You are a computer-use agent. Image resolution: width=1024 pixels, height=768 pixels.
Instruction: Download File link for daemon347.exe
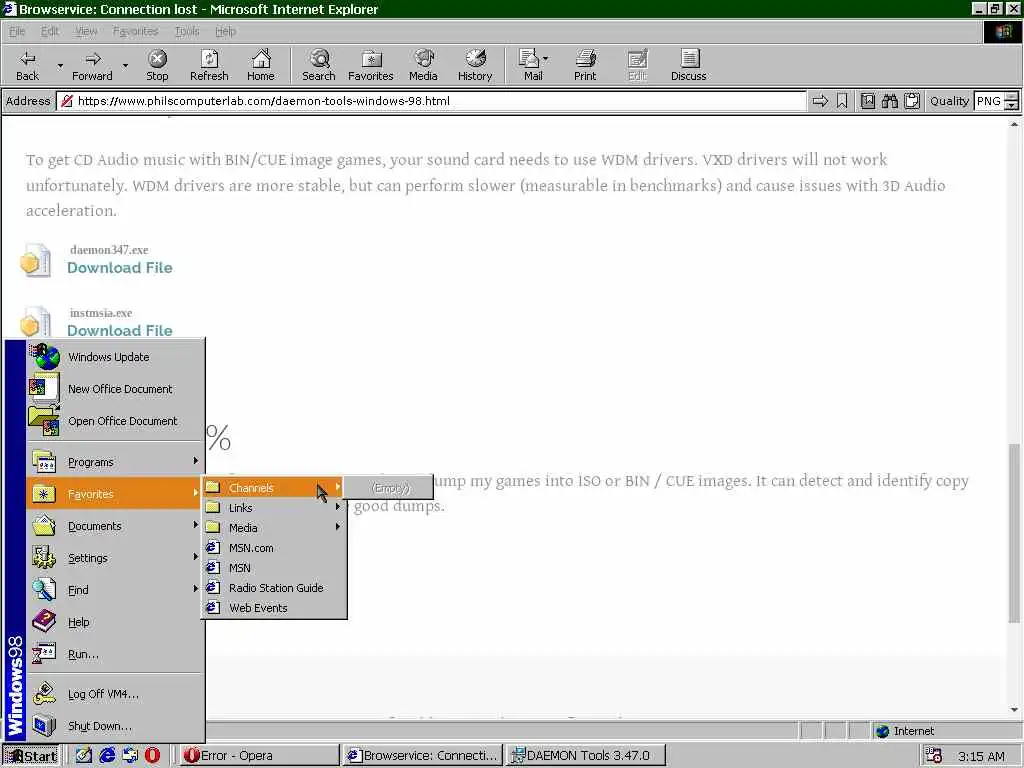(x=120, y=268)
